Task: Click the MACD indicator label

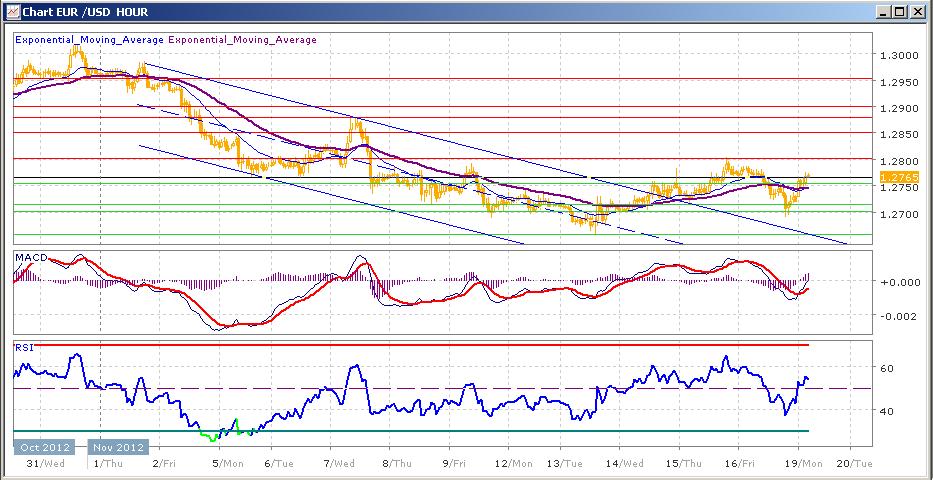Action: pyautogui.click(x=27, y=258)
